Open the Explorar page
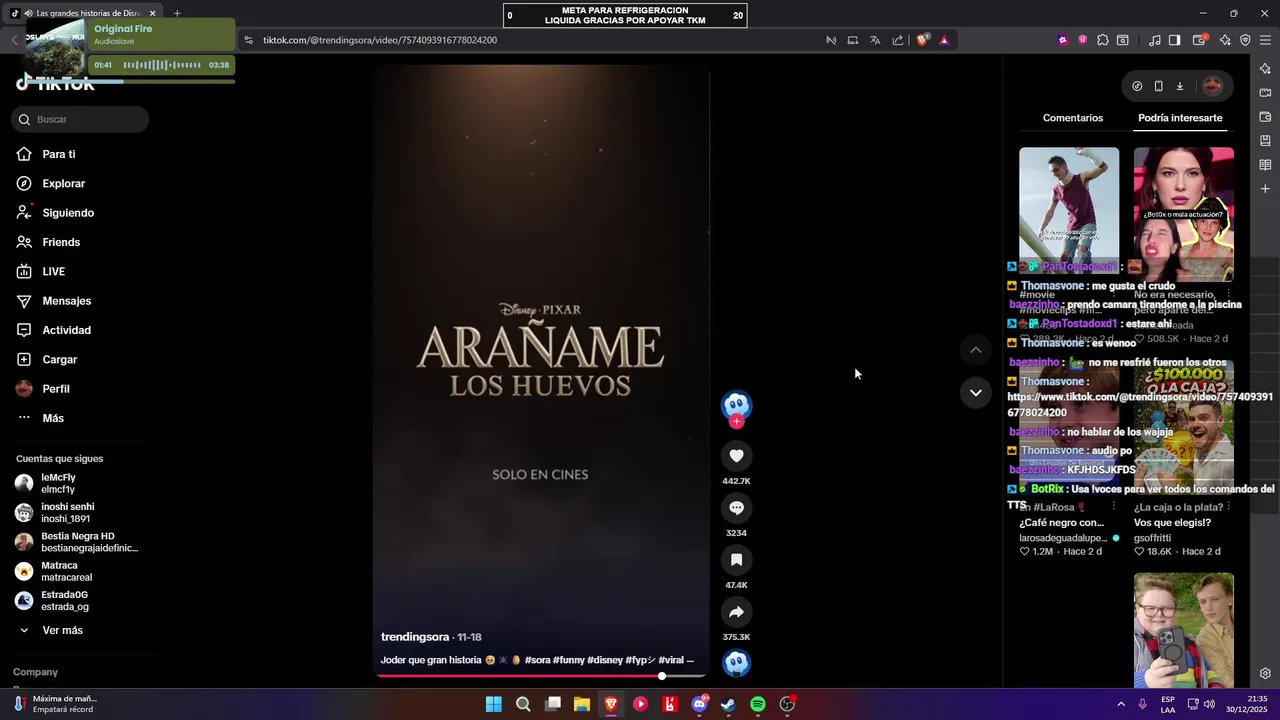This screenshot has height=720, width=1280. (x=63, y=183)
